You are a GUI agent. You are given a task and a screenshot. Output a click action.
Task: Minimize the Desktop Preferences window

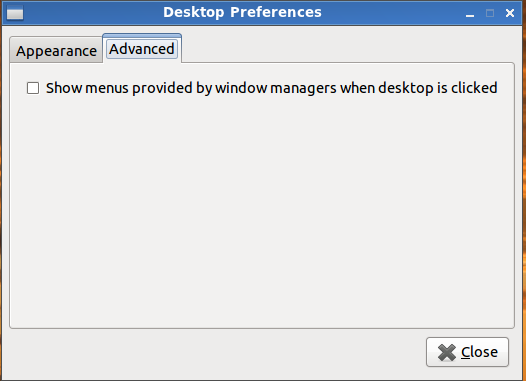470,13
